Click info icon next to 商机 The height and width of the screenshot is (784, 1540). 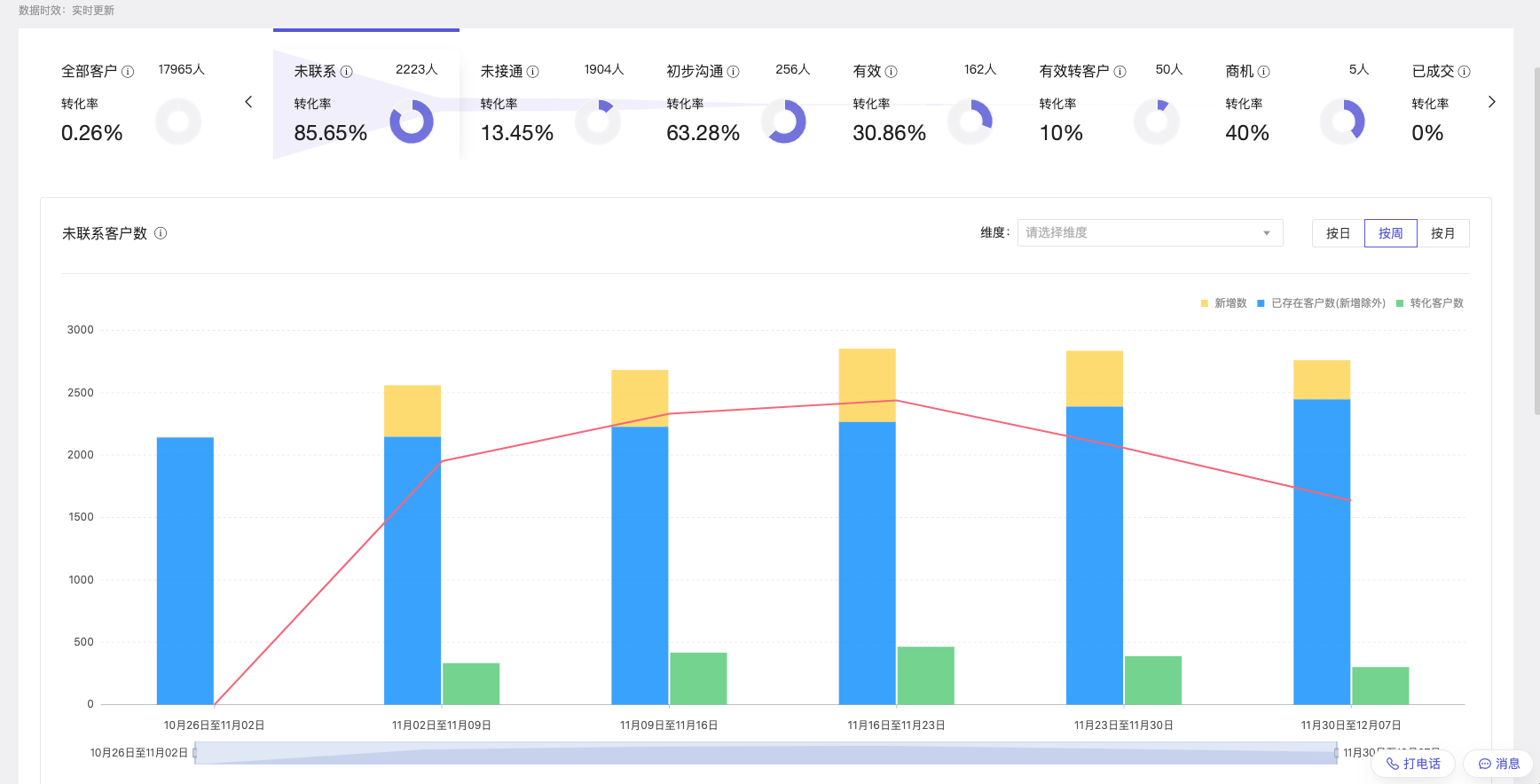pyautogui.click(x=1264, y=72)
